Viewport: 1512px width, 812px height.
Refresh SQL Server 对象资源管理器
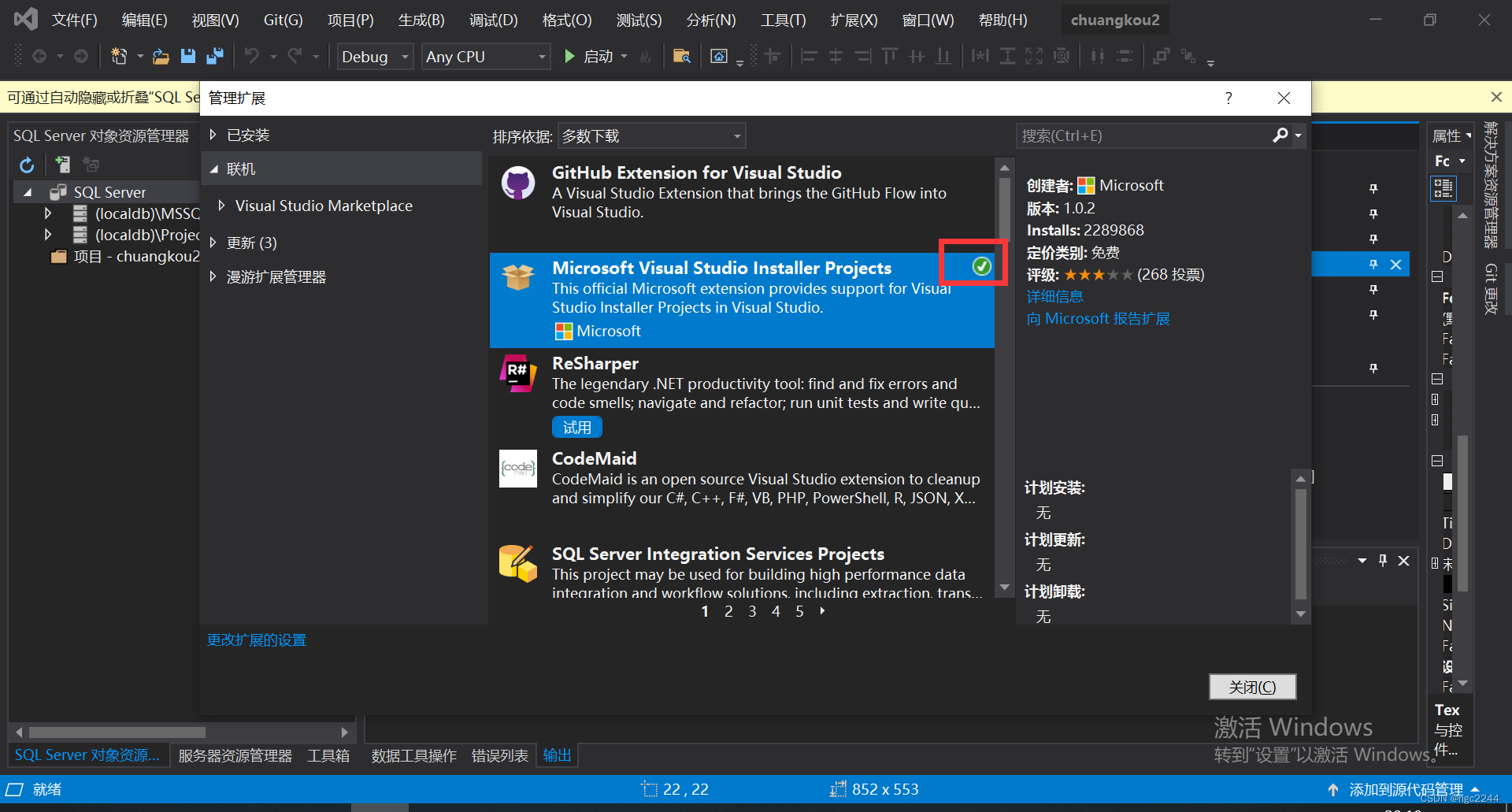pyautogui.click(x=27, y=165)
